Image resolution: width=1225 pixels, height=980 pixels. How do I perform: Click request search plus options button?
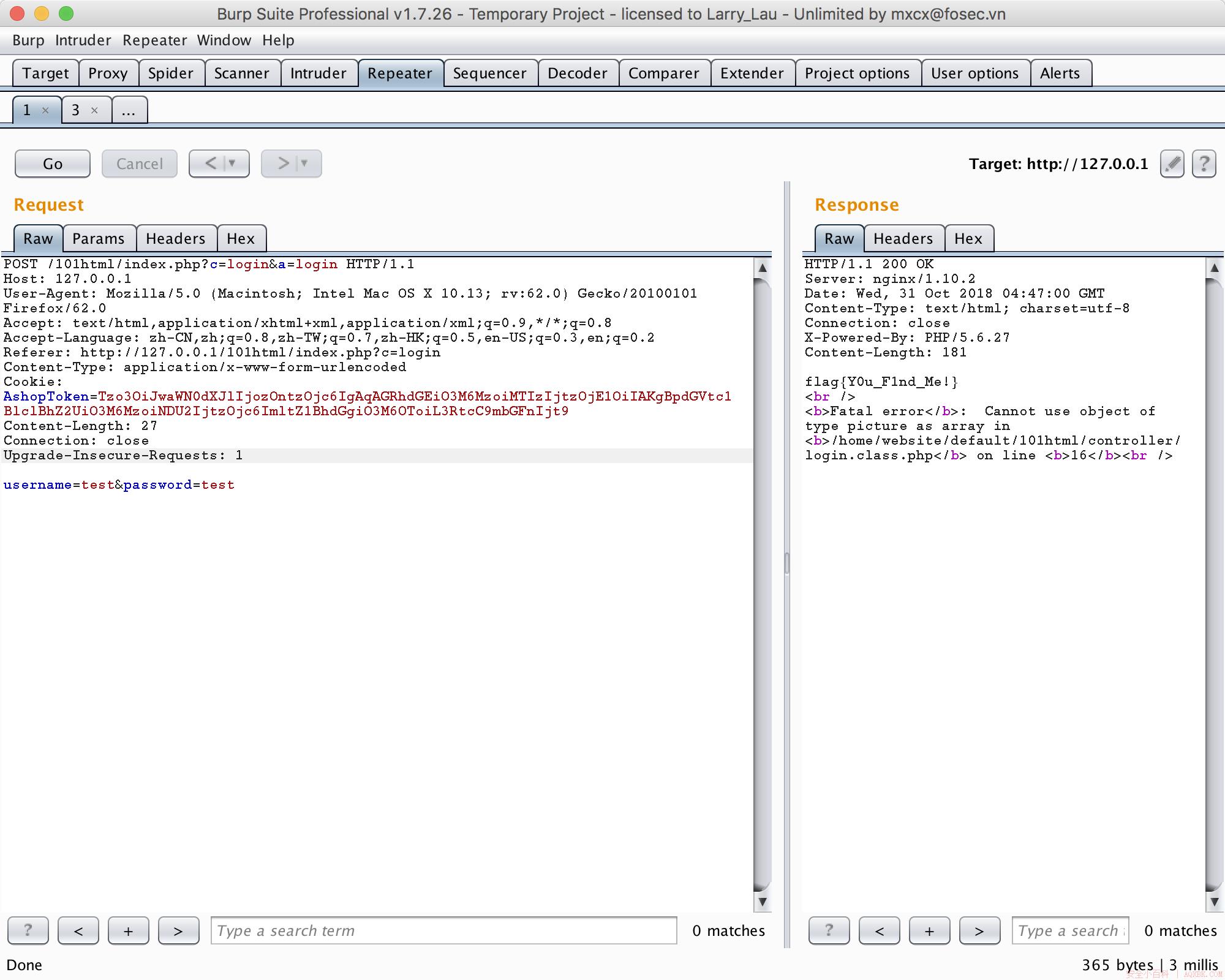(x=129, y=931)
